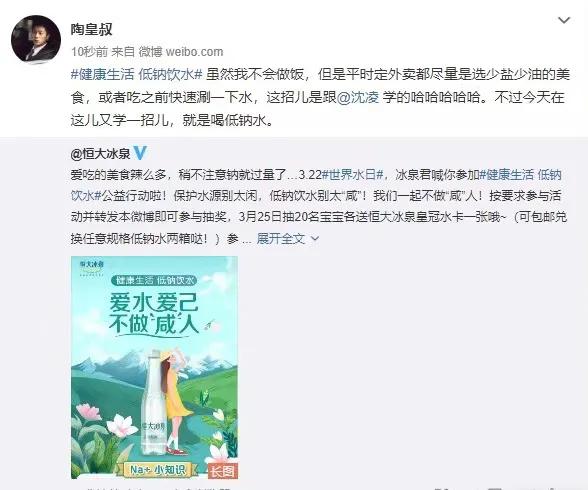Click the Na+ 小知识 banner on poster
Viewport: 588px width, 490px height.
158,469
